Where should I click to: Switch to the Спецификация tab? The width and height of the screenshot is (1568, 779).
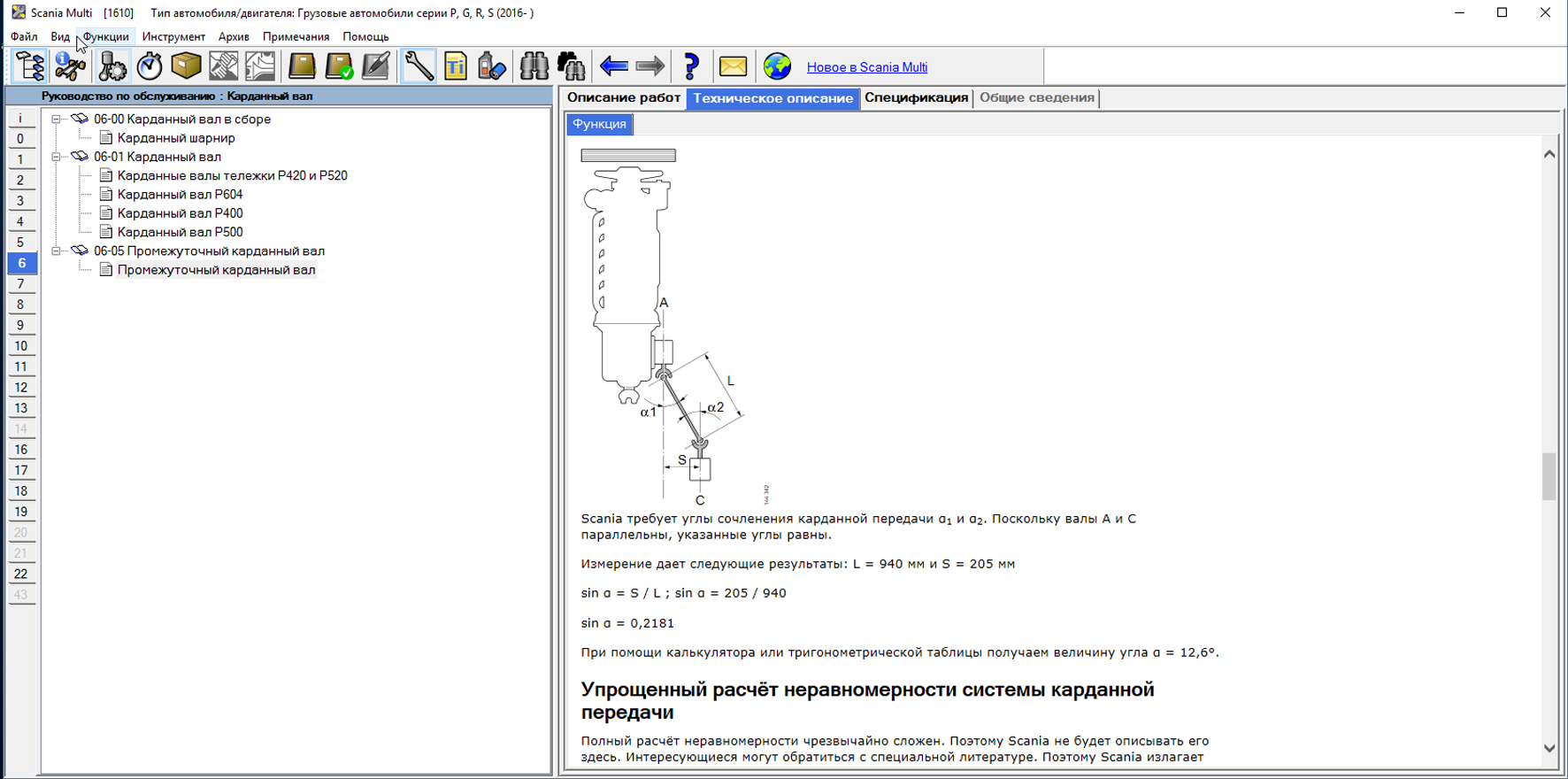(x=916, y=97)
